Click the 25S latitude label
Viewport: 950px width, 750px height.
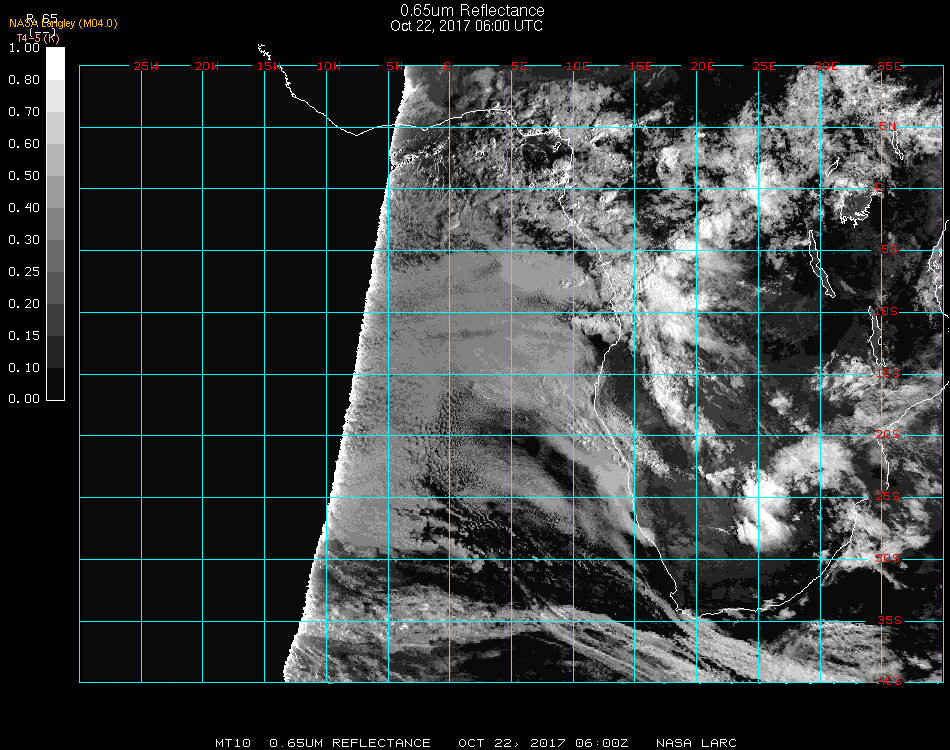889,497
